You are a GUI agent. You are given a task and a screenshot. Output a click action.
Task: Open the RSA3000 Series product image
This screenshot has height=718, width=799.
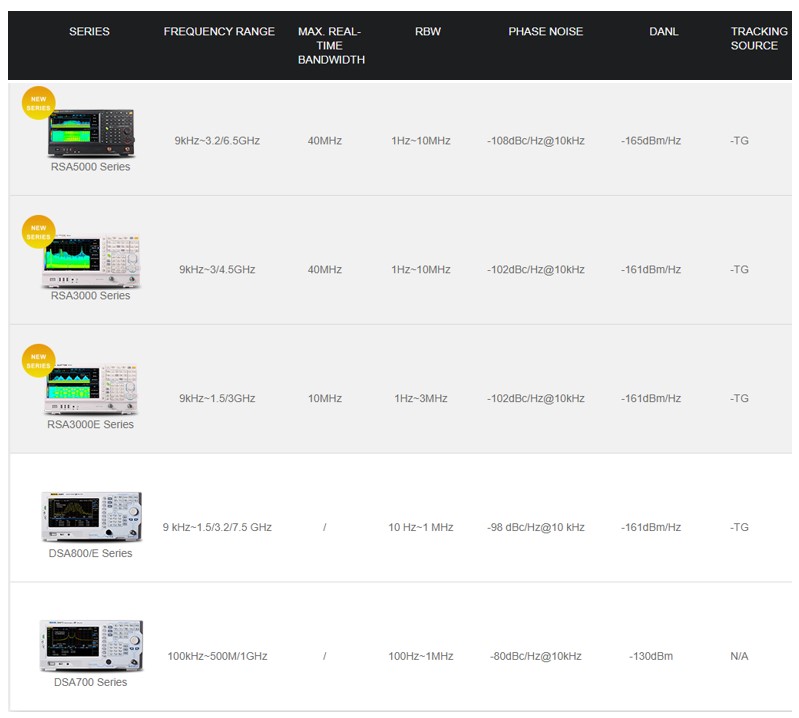(92, 261)
